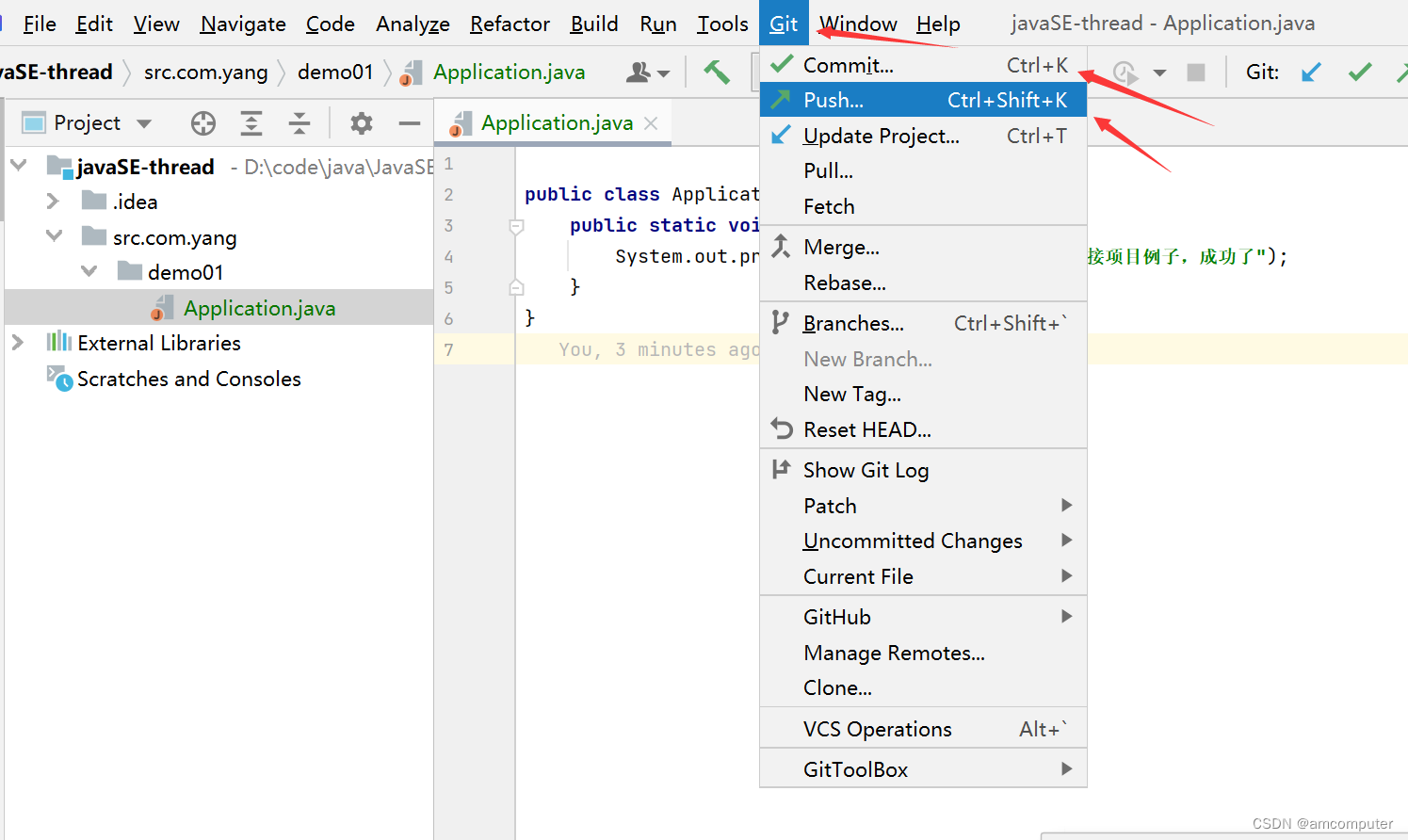Click the fold marker on line 3 gutter
The height and width of the screenshot is (840, 1408).
[516, 226]
